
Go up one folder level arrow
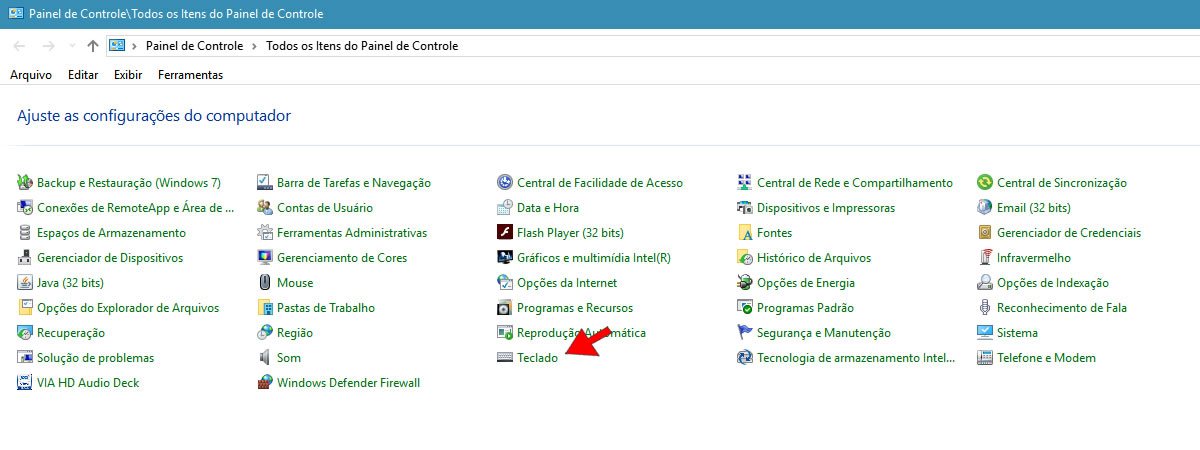click(93, 46)
